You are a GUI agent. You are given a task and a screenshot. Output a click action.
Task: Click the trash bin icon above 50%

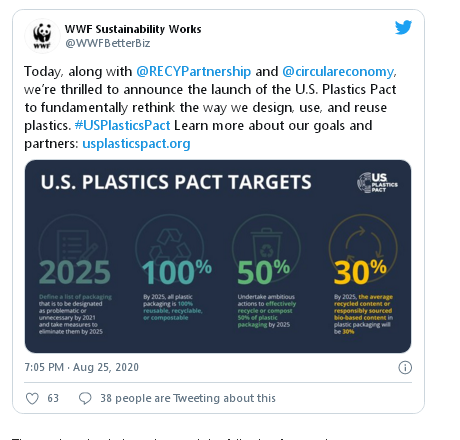tap(266, 243)
